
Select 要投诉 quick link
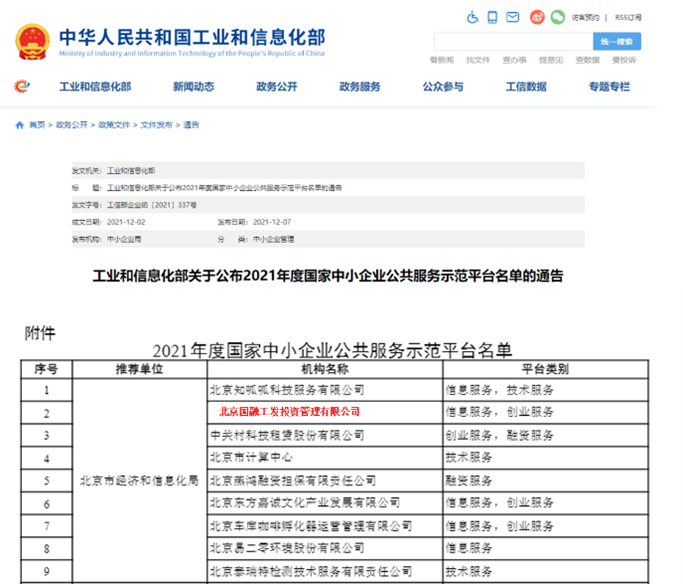pyautogui.click(x=624, y=60)
